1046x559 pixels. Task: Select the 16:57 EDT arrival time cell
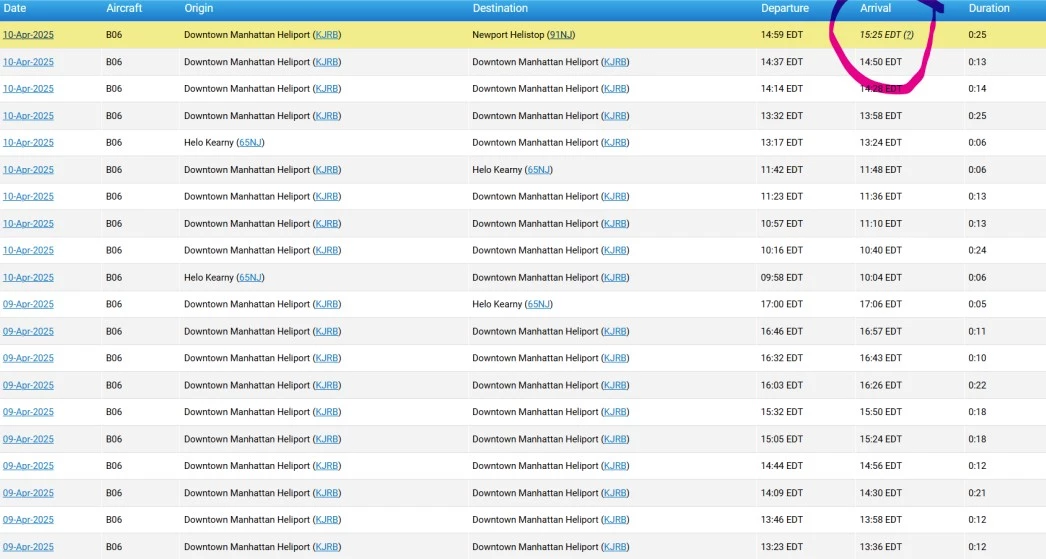[x=881, y=332]
